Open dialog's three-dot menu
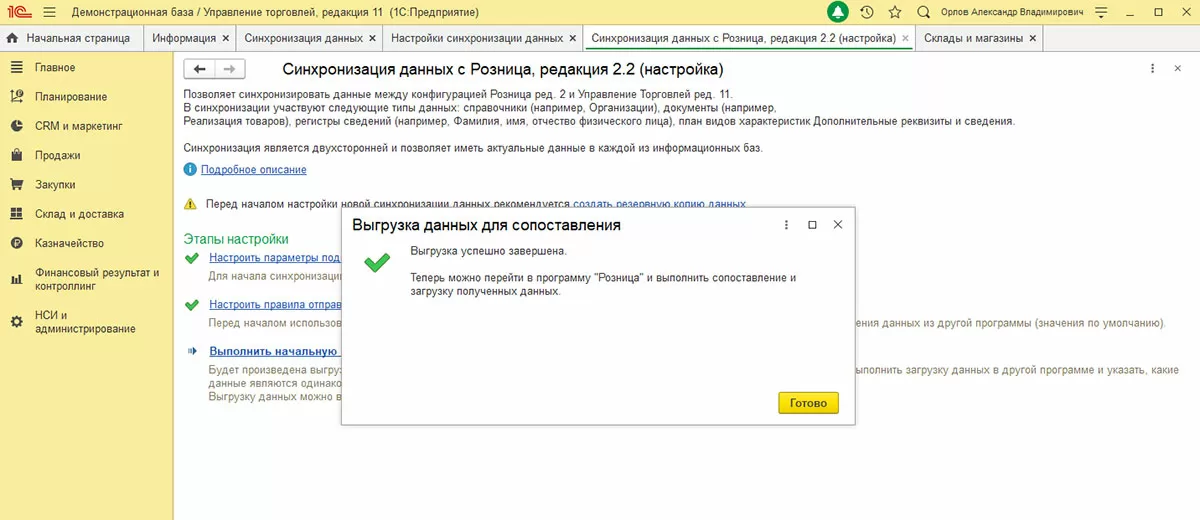This screenshot has height=520, width=1200. pos(786,225)
